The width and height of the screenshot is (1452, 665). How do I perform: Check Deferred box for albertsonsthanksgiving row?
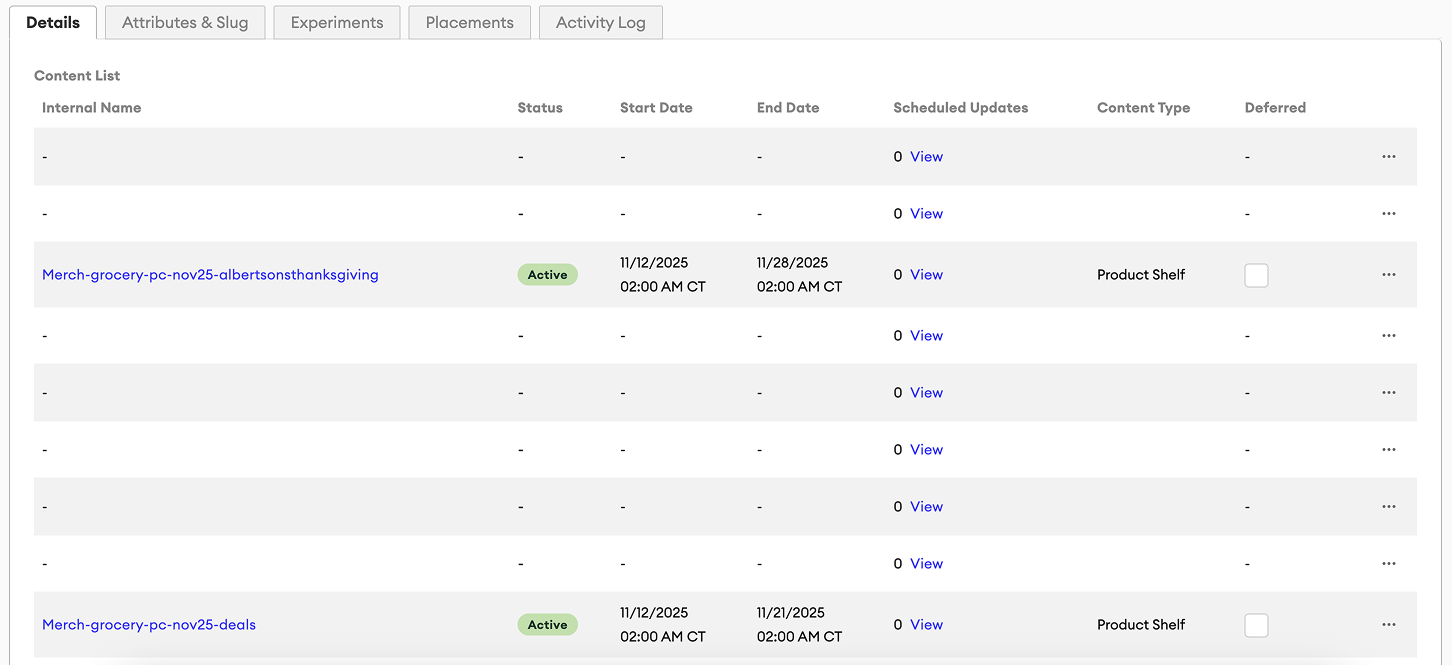[1256, 275]
